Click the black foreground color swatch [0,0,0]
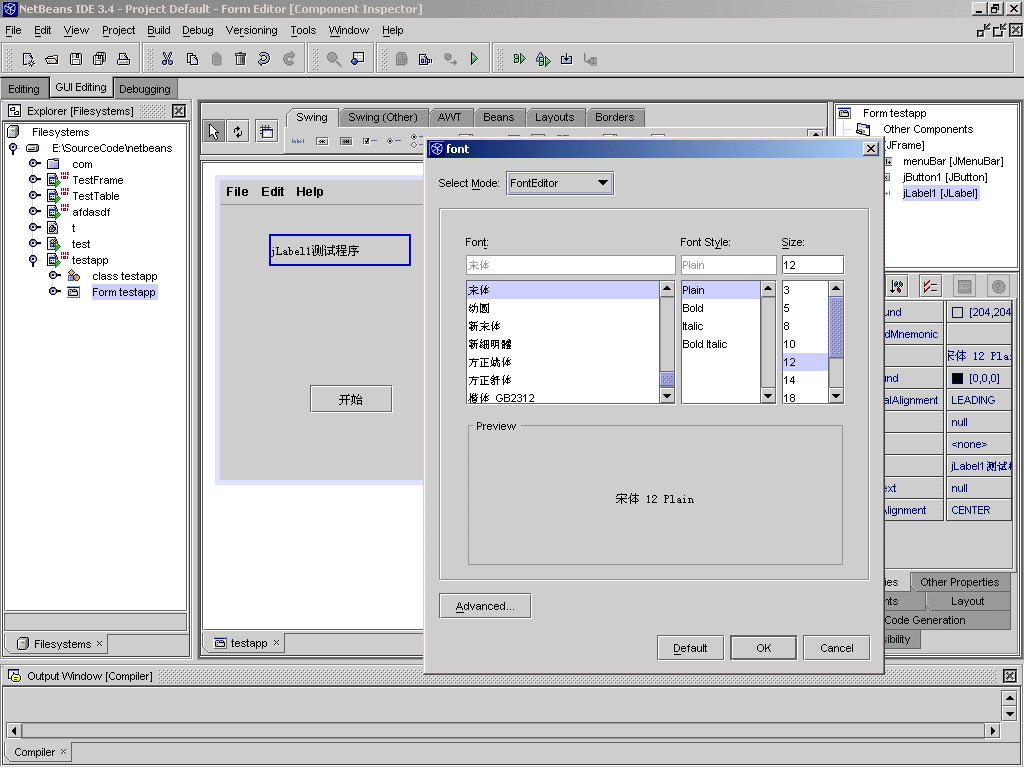Viewport: 1024px width, 768px height. pyautogui.click(x=957, y=378)
